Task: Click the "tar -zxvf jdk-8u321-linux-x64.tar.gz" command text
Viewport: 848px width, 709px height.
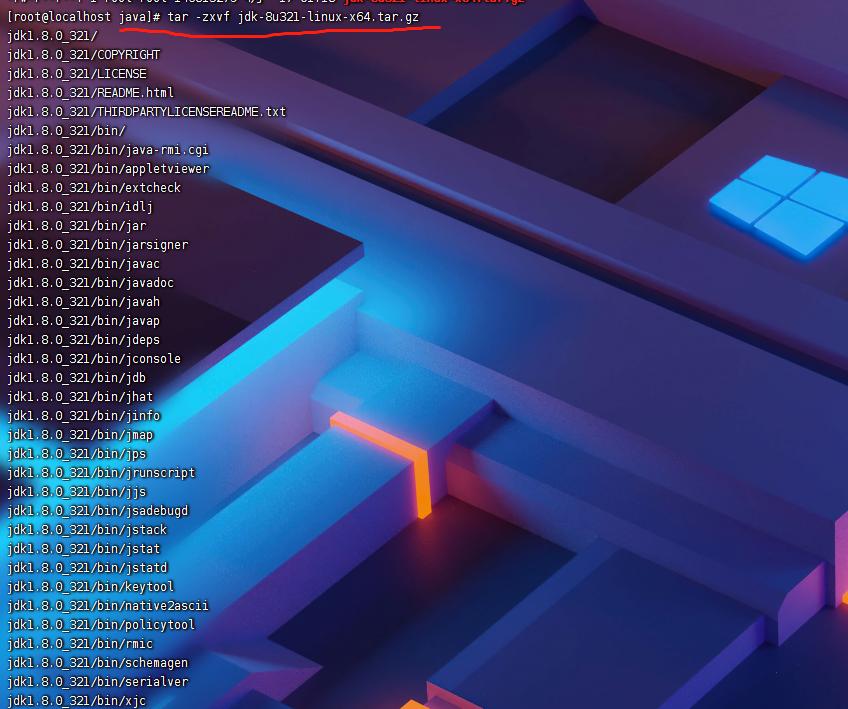Action: (x=293, y=17)
